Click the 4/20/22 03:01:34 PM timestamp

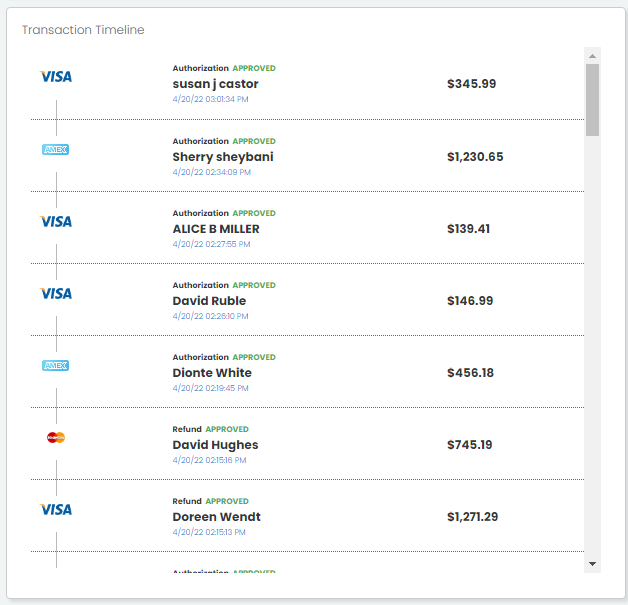point(210,99)
